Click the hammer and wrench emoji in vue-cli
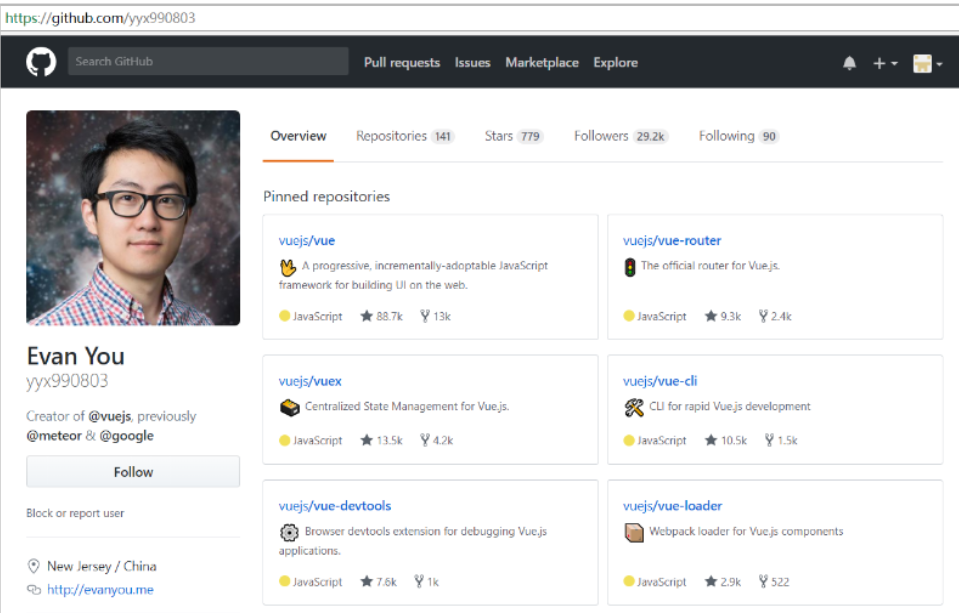The image size is (959, 613). click(x=634, y=407)
